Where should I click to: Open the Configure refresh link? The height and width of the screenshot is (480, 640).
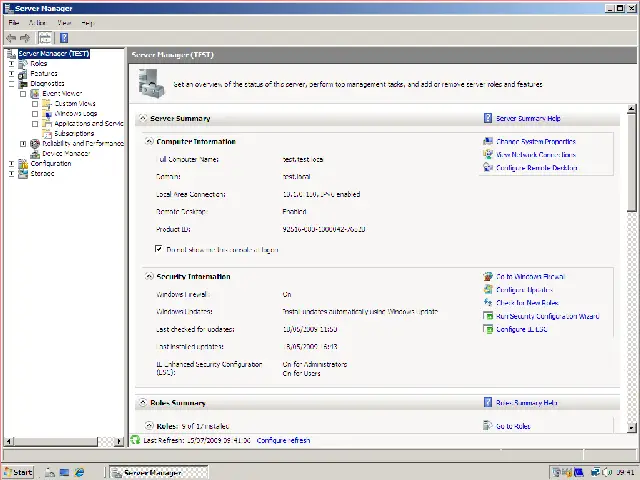(x=283, y=440)
